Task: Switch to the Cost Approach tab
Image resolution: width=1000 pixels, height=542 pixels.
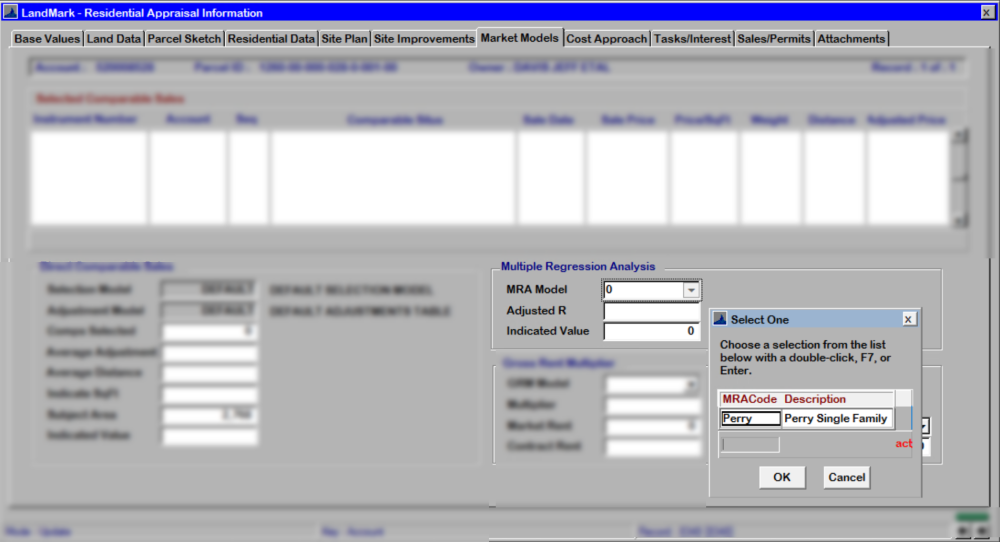Action: pos(607,39)
